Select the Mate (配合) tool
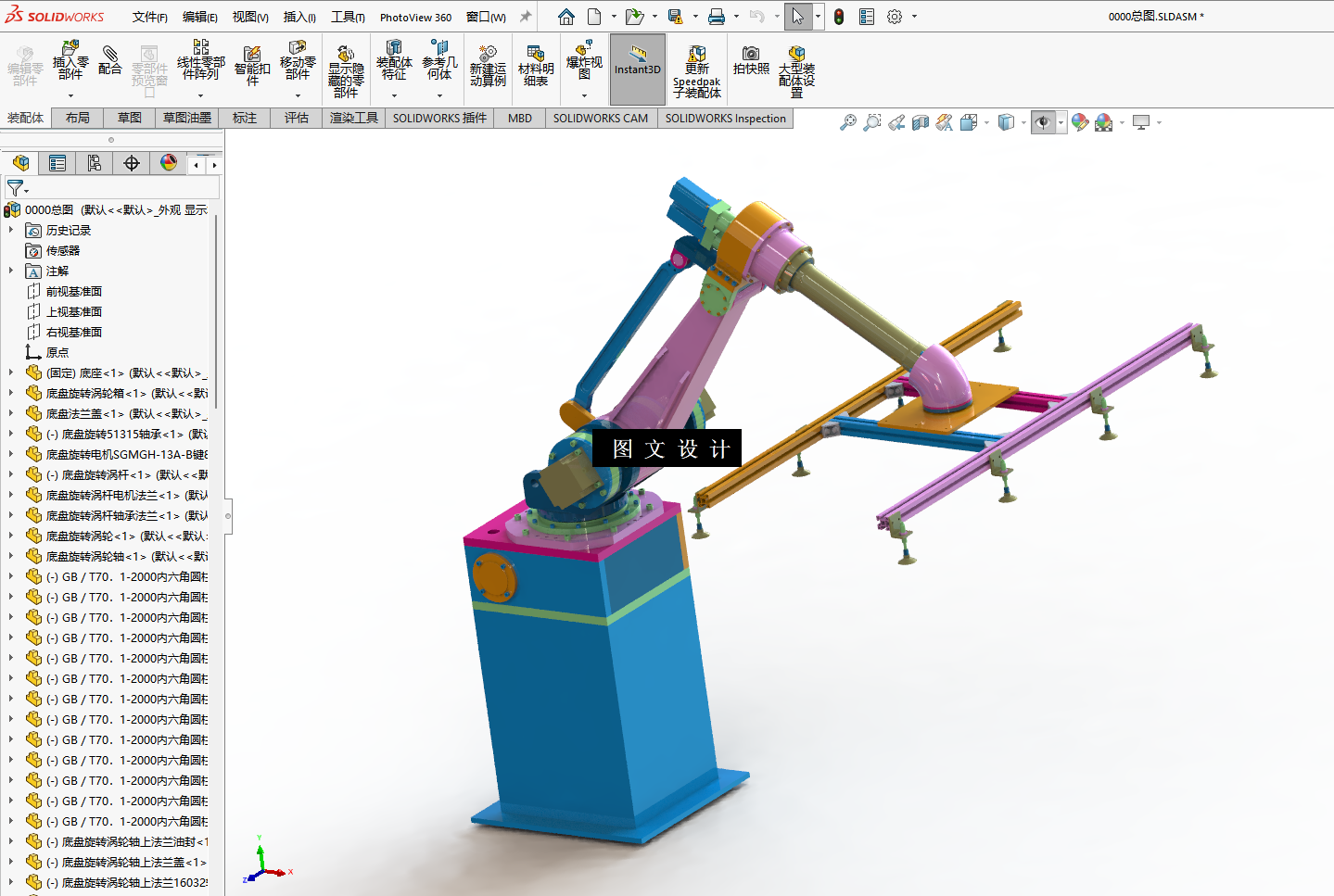 109,60
